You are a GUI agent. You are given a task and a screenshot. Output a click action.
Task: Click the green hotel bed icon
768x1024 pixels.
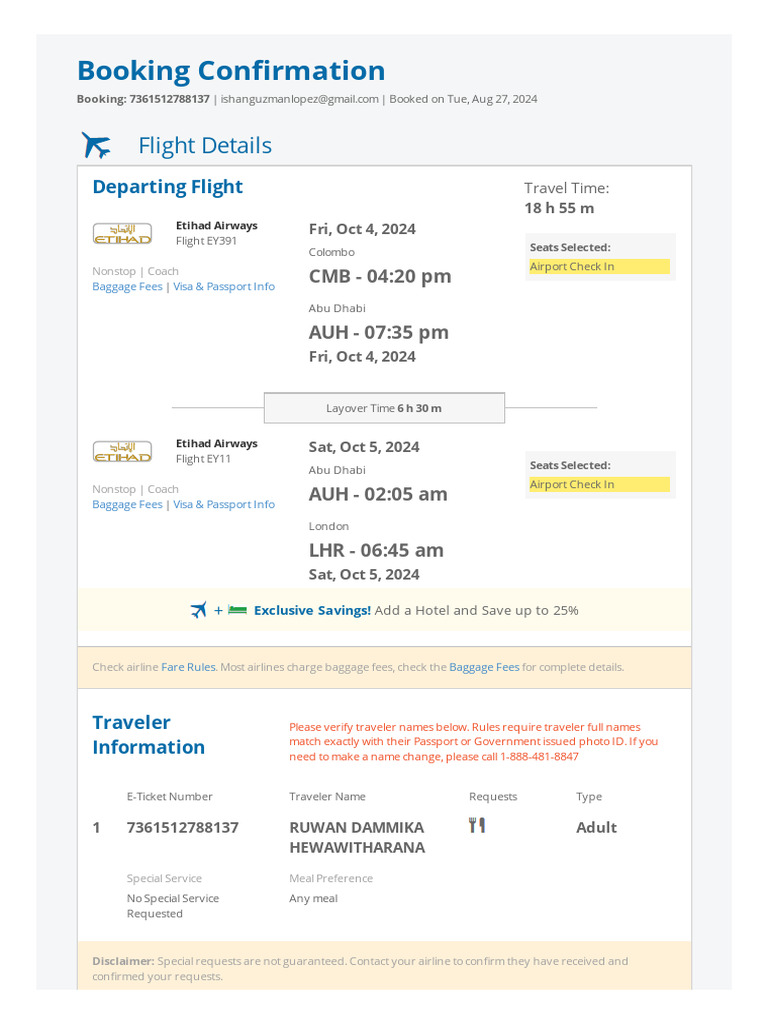pyautogui.click(x=237, y=610)
